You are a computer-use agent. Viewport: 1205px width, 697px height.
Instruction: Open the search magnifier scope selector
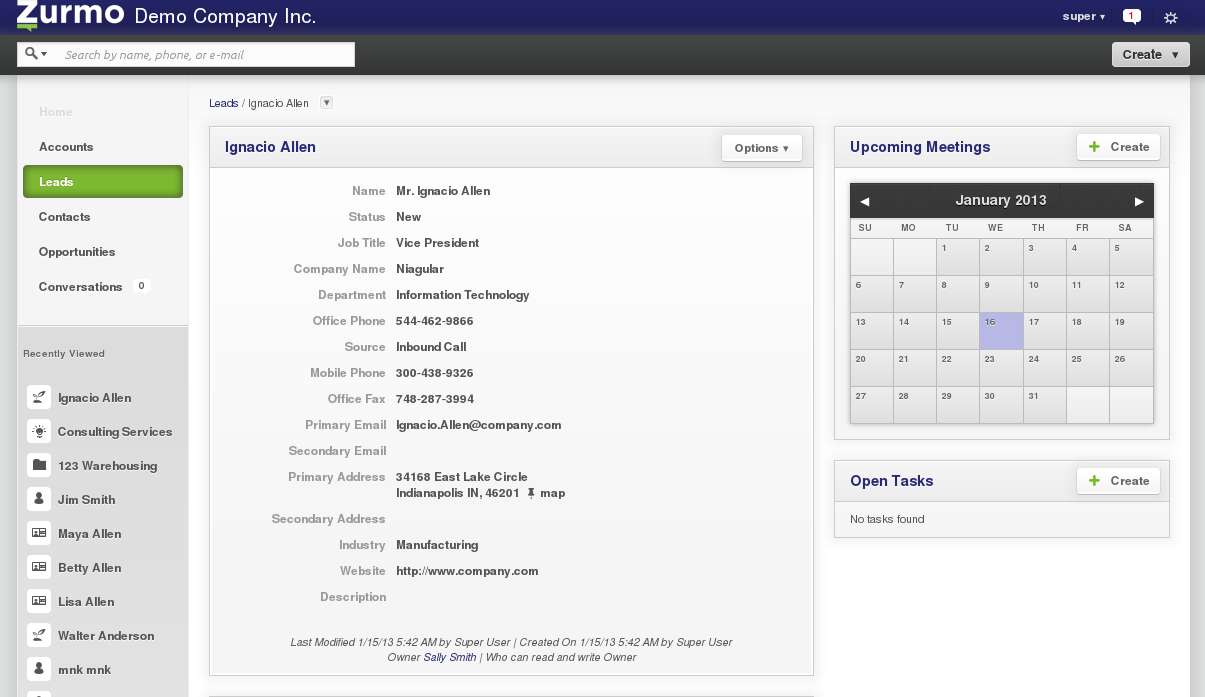coord(37,54)
